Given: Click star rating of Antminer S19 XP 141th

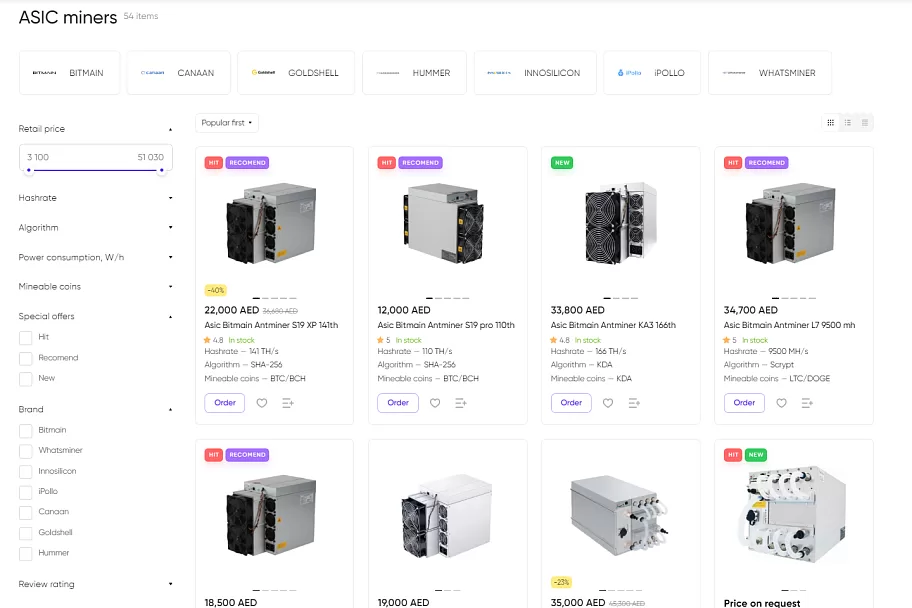Looking at the screenshot, I should click(x=213, y=340).
